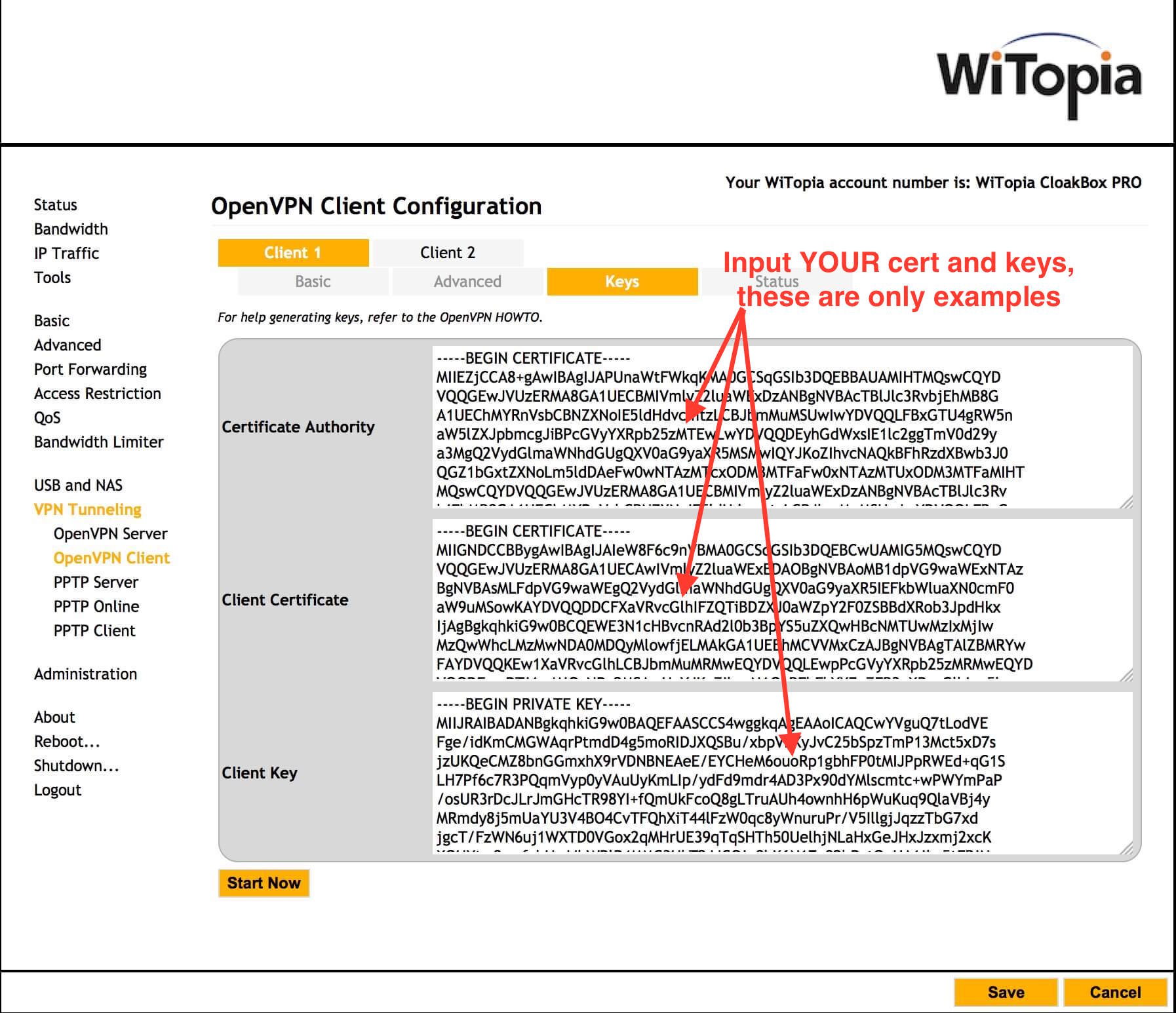The height and width of the screenshot is (1013, 1176).
Task: Click the Certificate Authority label
Action: tap(298, 427)
